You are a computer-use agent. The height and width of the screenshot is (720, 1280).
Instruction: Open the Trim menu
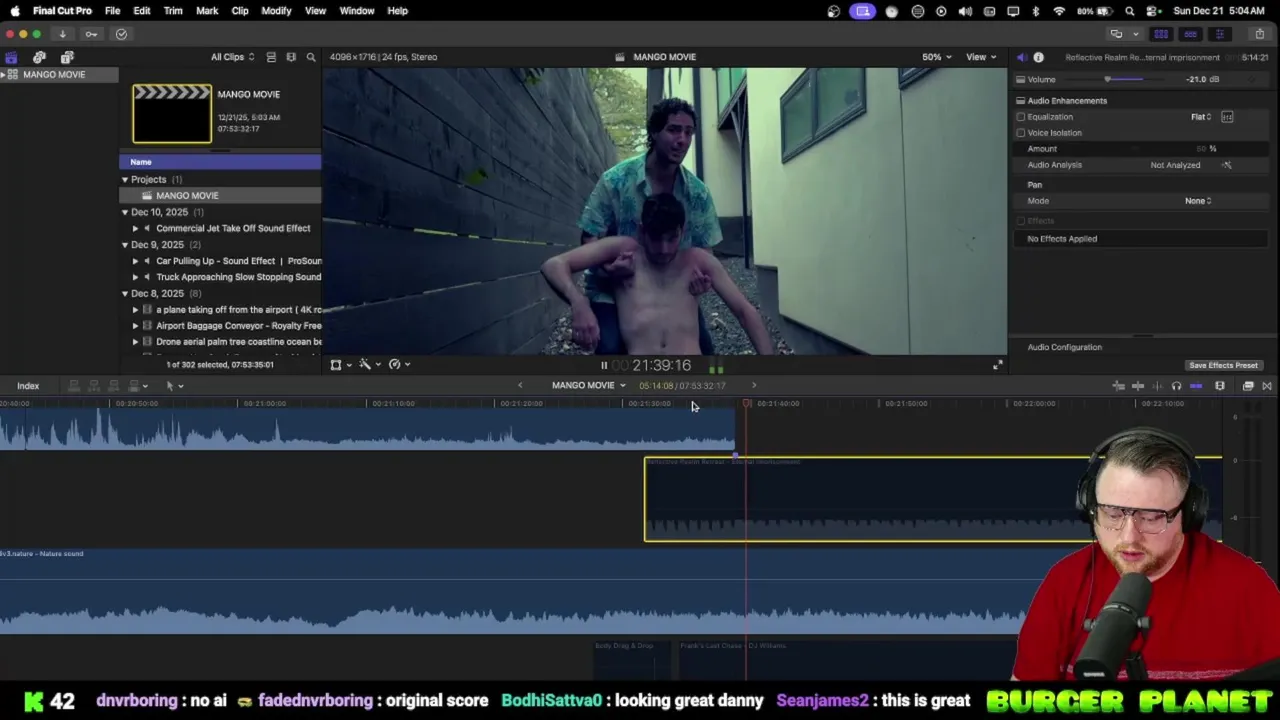pos(173,11)
